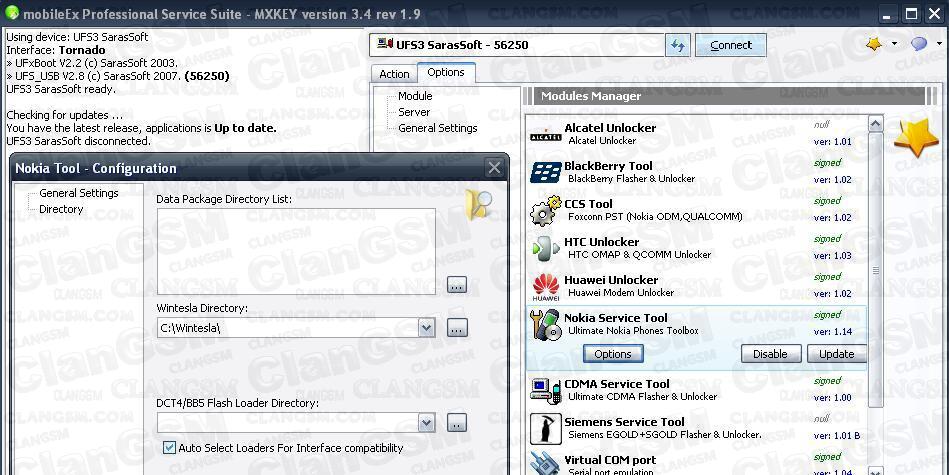Click the refresh device arrows icon

tap(677, 45)
